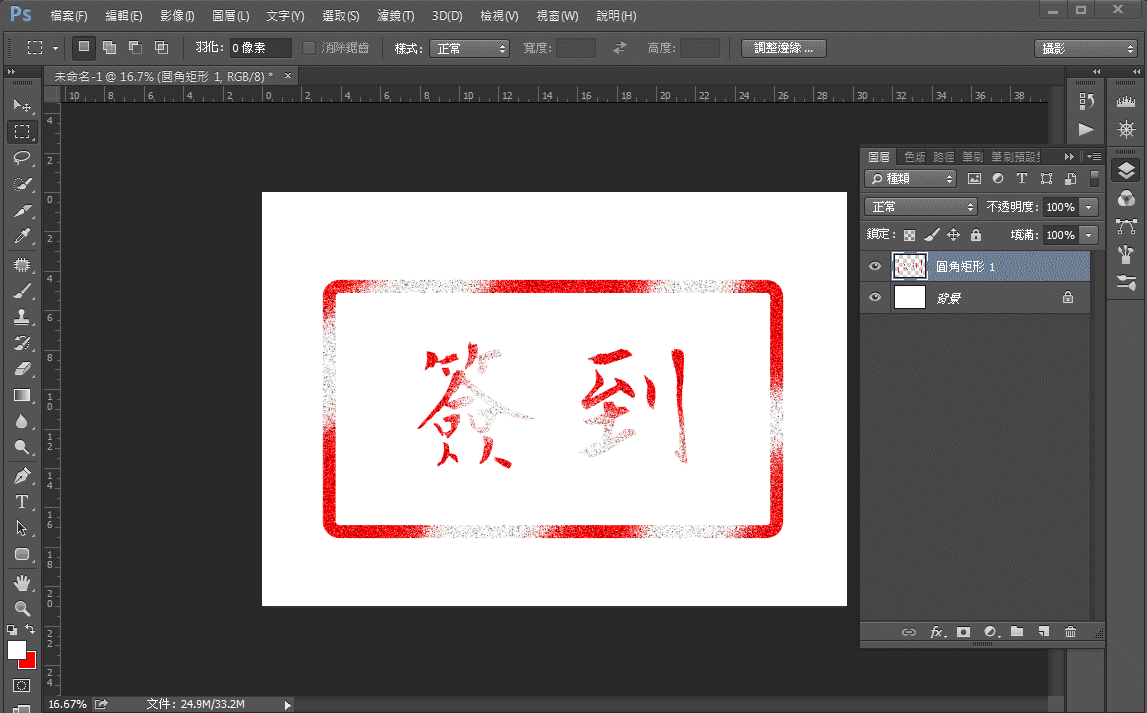Select the Pen tool
Image resolution: width=1147 pixels, height=713 pixels.
coord(22,476)
